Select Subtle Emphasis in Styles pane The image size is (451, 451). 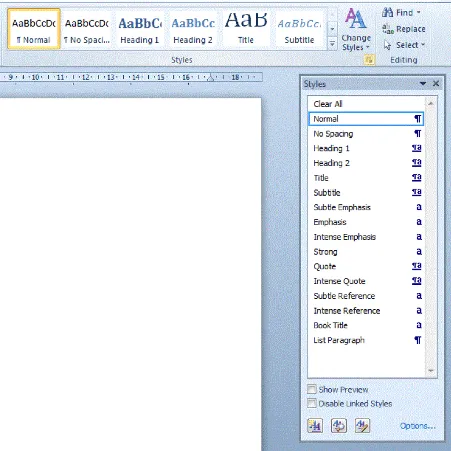click(x=366, y=207)
